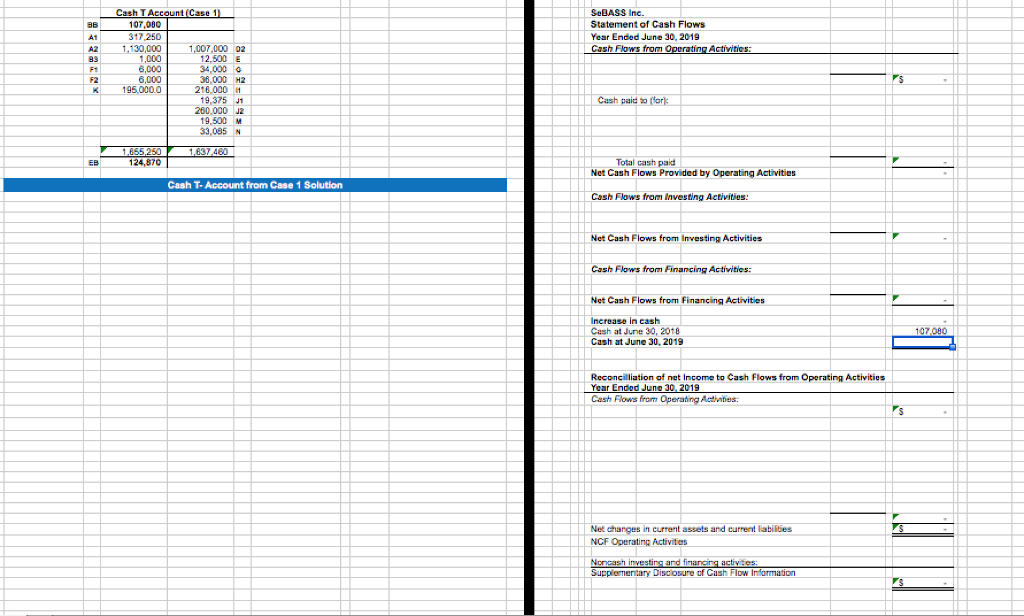Click the K row label
This screenshot has width=1024, height=616.
tap(95, 90)
